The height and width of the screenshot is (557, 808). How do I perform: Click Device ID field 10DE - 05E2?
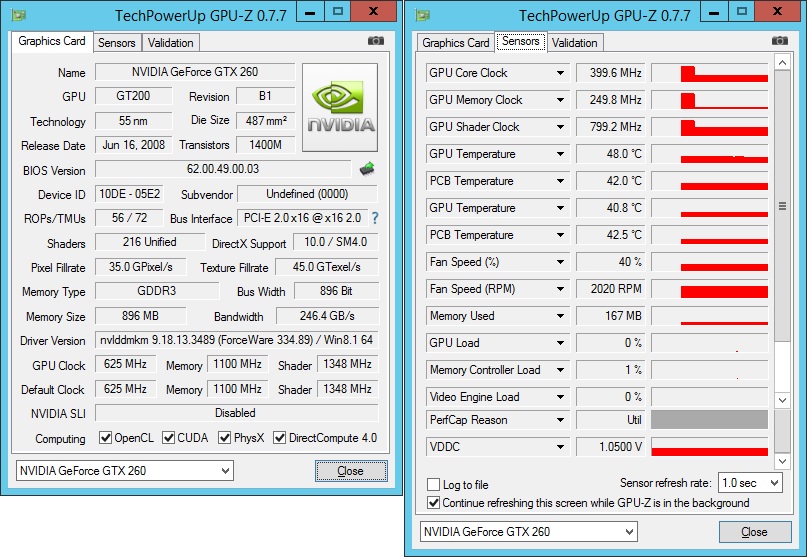point(129,194)
